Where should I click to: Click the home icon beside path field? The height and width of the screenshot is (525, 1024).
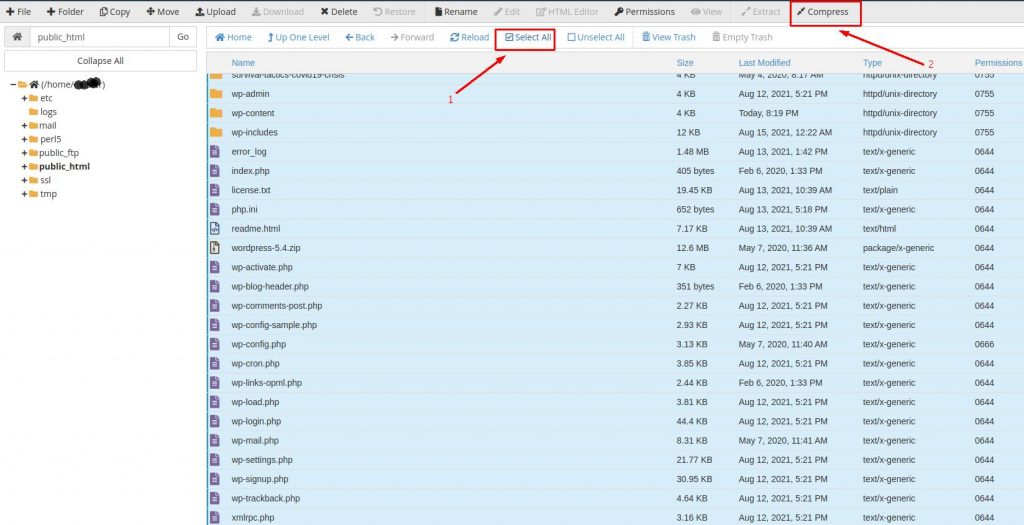coord(17,37)
